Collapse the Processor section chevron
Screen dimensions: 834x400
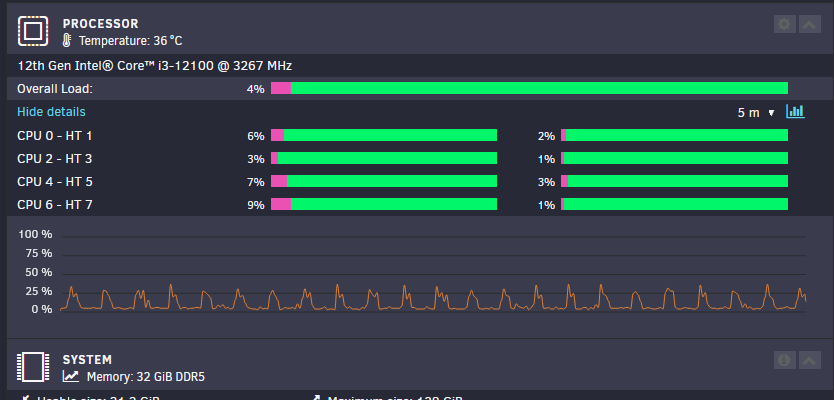tap(810, 24)
